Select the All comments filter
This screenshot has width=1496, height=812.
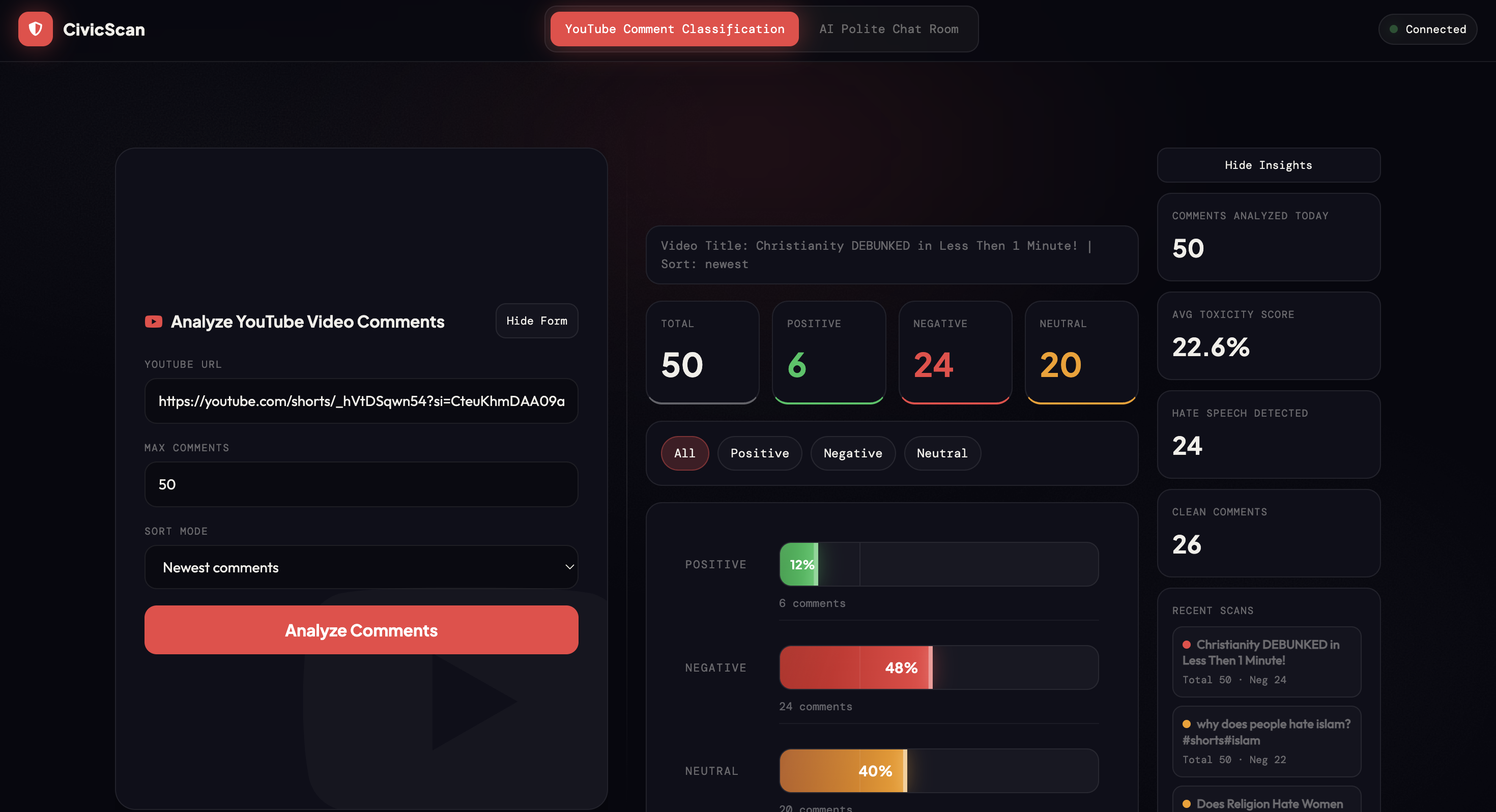click(685, 453)
